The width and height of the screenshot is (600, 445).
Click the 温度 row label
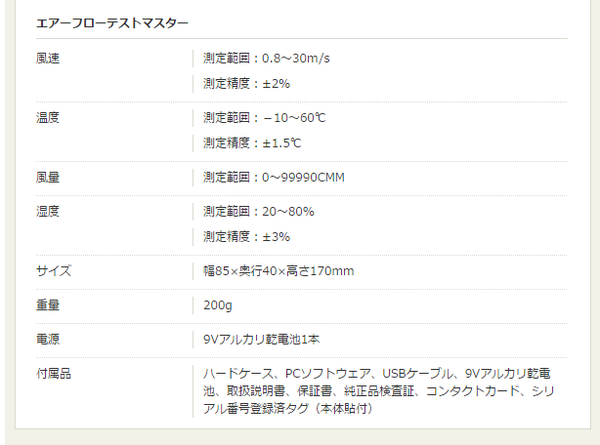click(47, 118)
